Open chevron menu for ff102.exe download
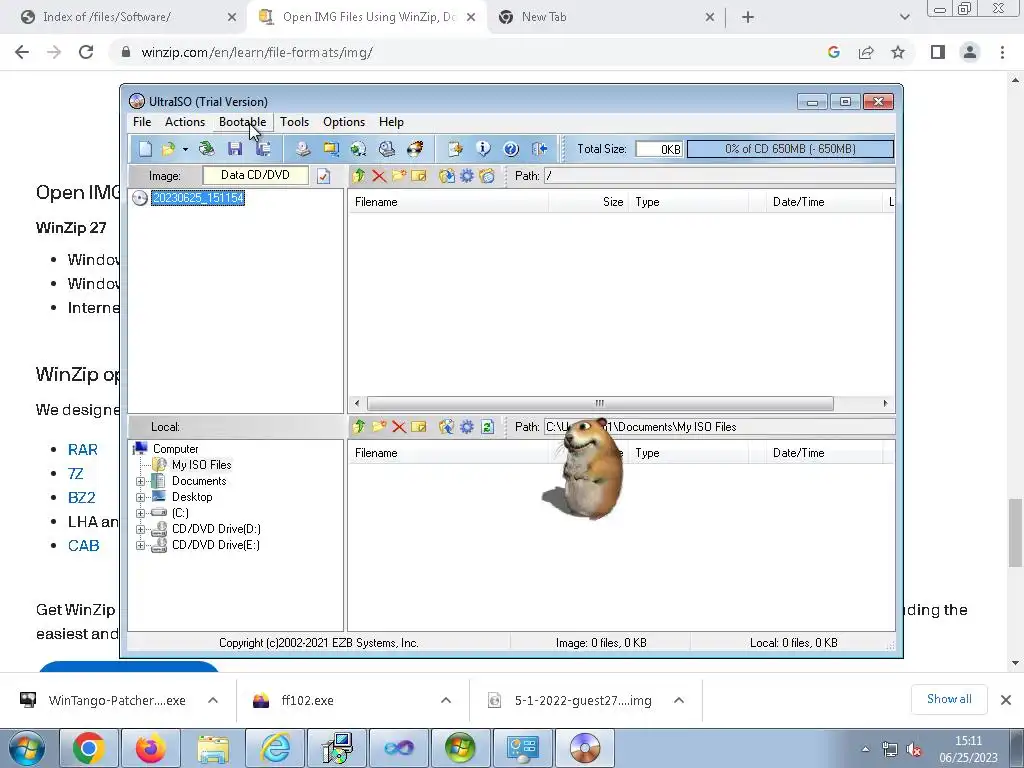Screen dimensions: 1024x768 [x=446, y=701]
